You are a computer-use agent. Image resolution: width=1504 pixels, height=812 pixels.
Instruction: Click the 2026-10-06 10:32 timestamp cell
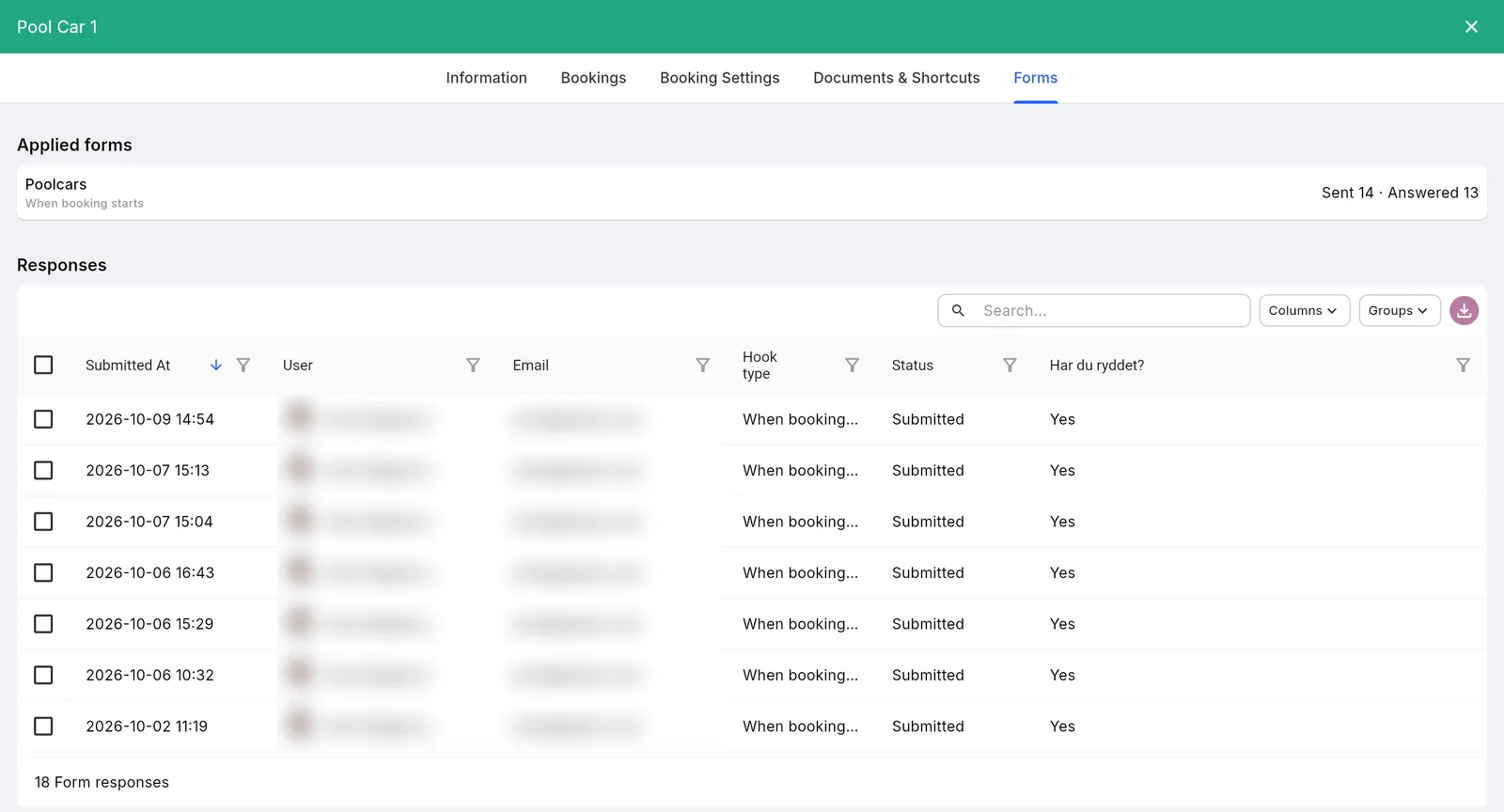(149, 675)
